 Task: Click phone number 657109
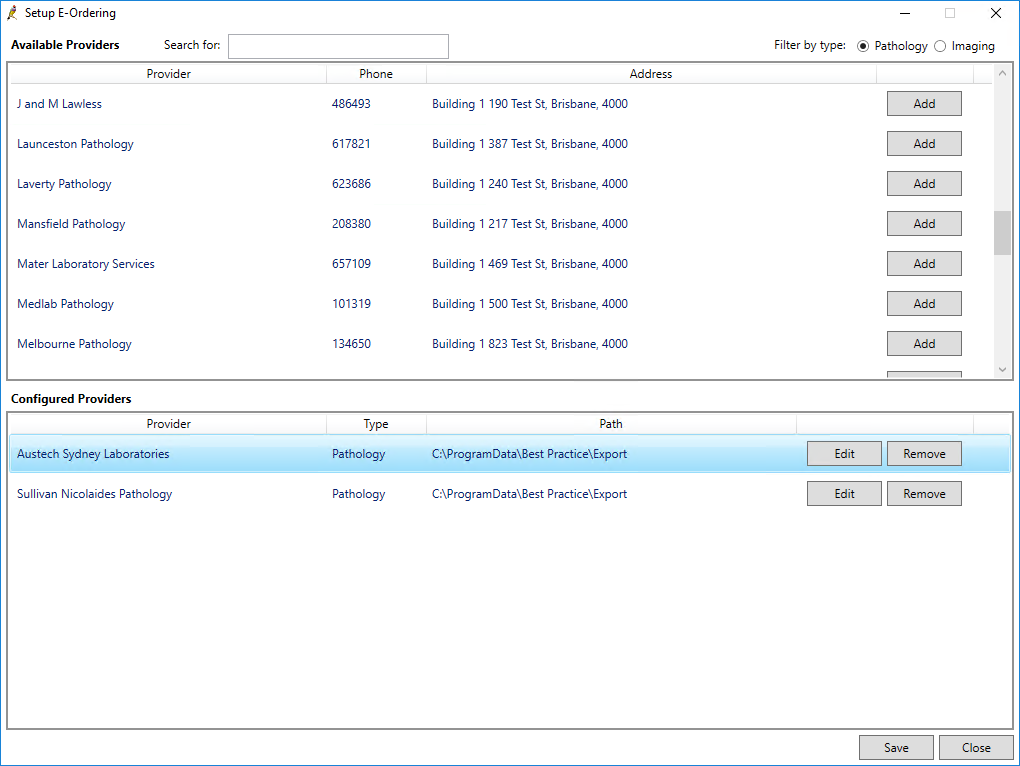tap(351, 264)
